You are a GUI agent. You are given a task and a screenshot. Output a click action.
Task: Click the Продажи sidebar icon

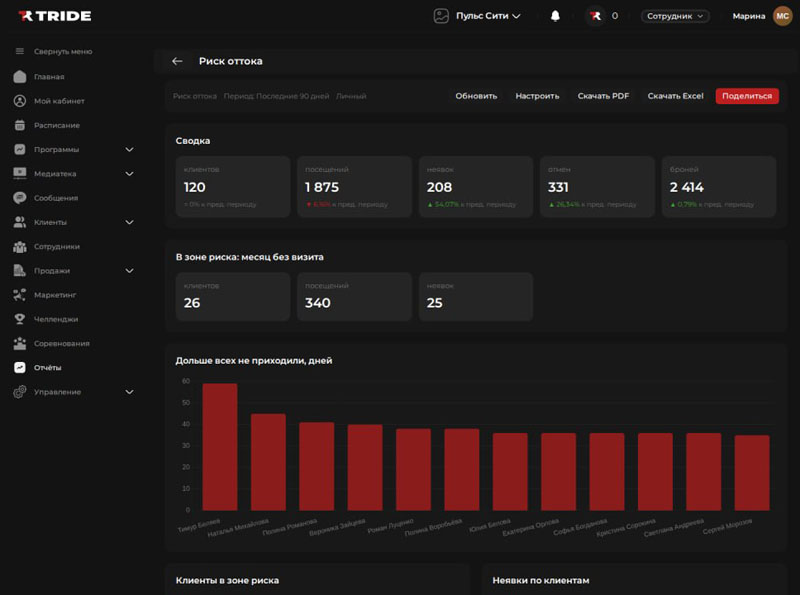pos(20,270)
